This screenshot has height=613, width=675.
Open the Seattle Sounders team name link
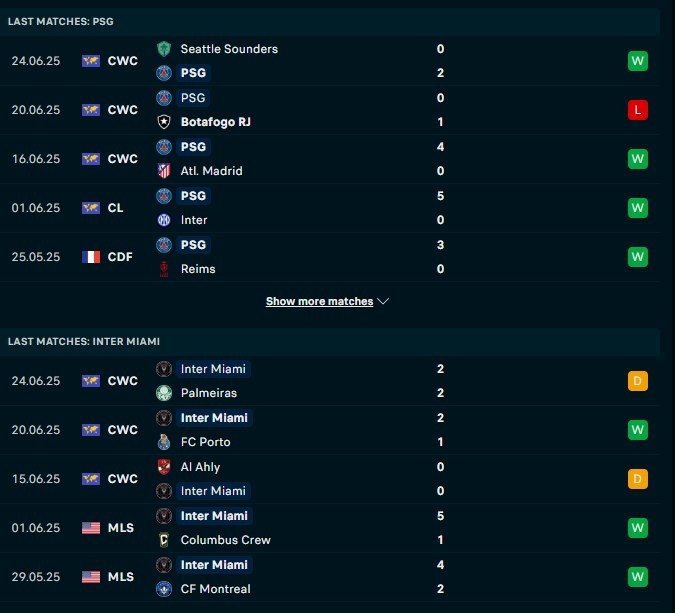[229, 49]
